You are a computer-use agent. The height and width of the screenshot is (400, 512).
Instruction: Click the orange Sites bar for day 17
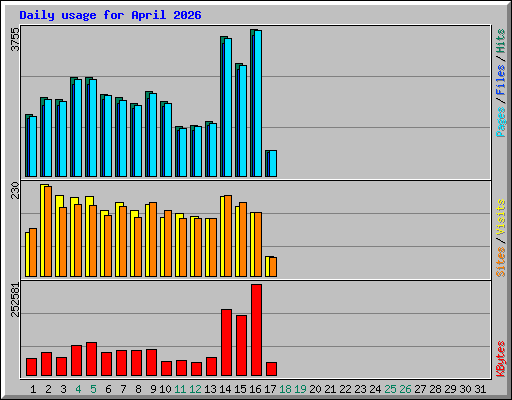273,267
